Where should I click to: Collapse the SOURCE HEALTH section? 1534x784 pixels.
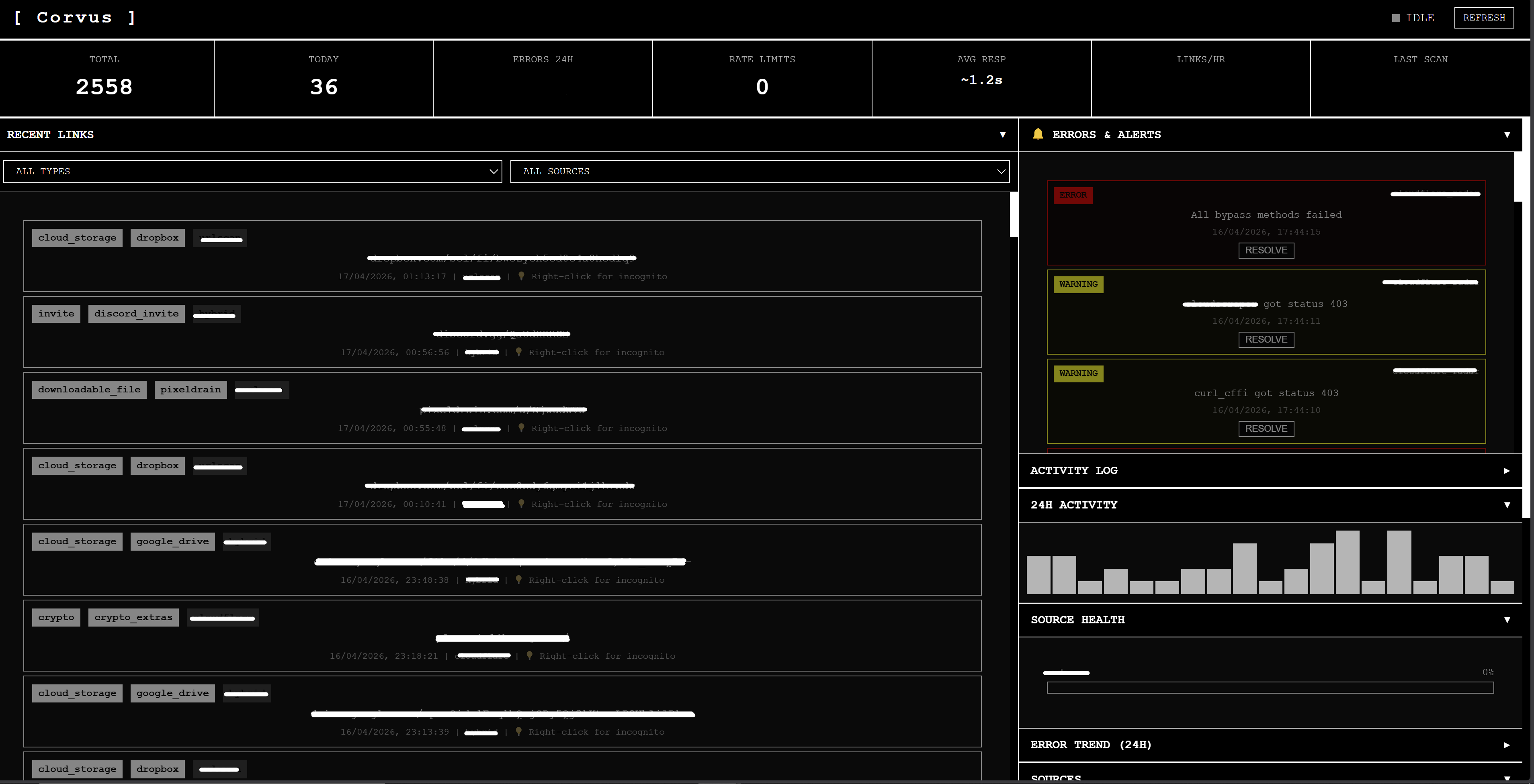point(1270,620)
